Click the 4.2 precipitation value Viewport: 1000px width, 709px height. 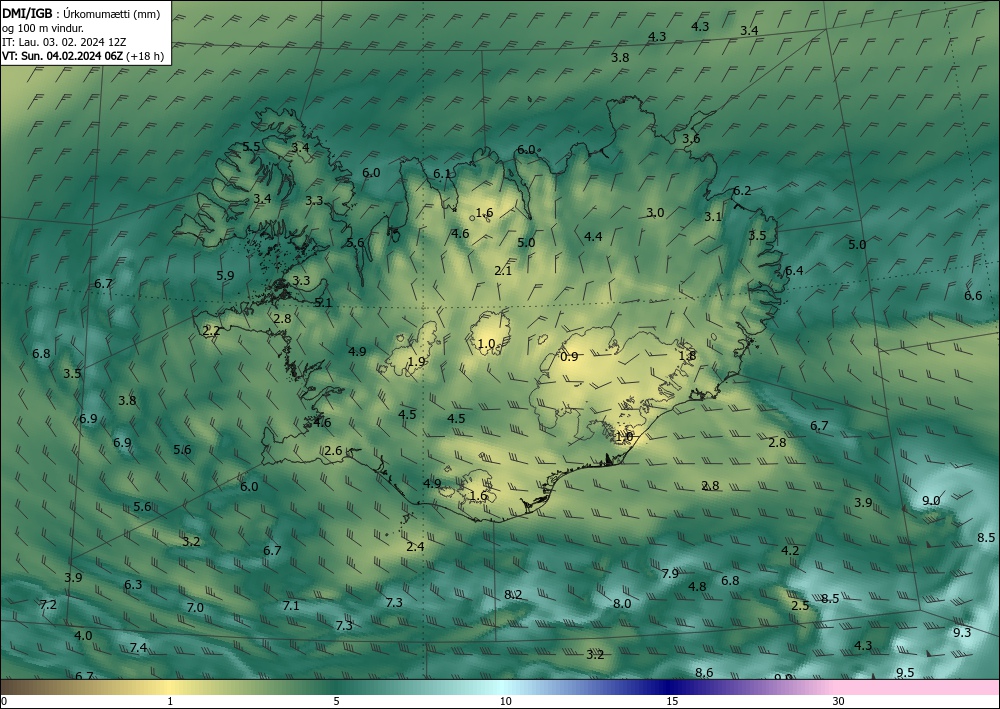(790, 550)
